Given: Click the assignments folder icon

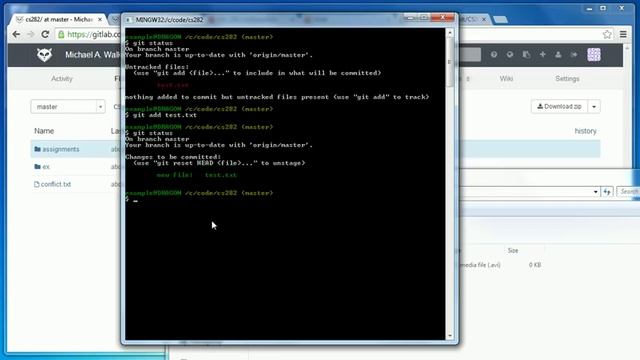Looking at the screenshot, I should tap(38, 149).
